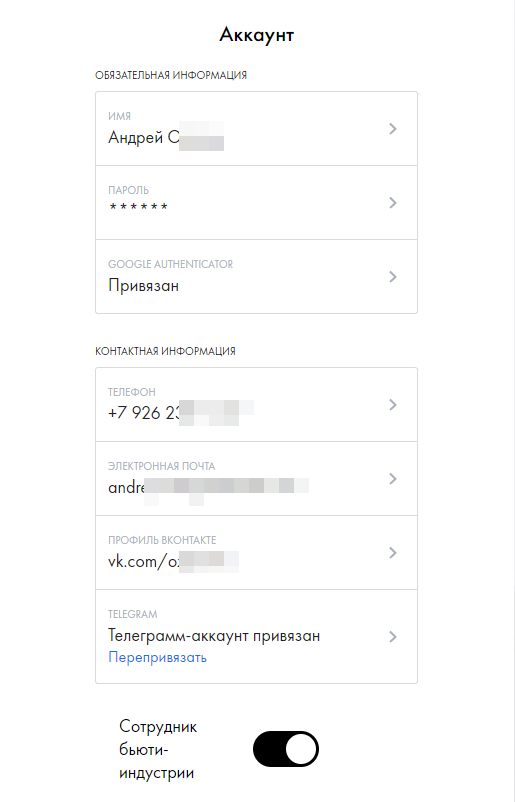515x802 pixels.
Task: Open the Имя row chevron arrow
Action: (x=393, y=129)
